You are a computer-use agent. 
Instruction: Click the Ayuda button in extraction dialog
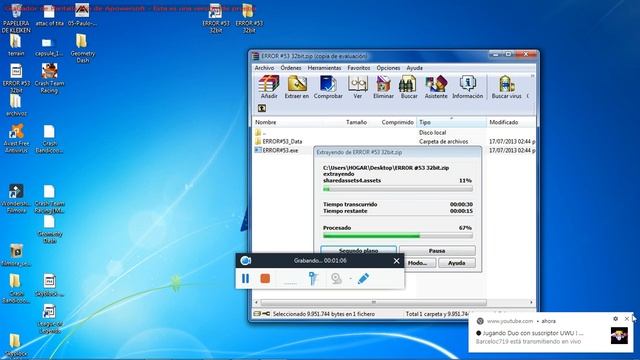point(457,263)
